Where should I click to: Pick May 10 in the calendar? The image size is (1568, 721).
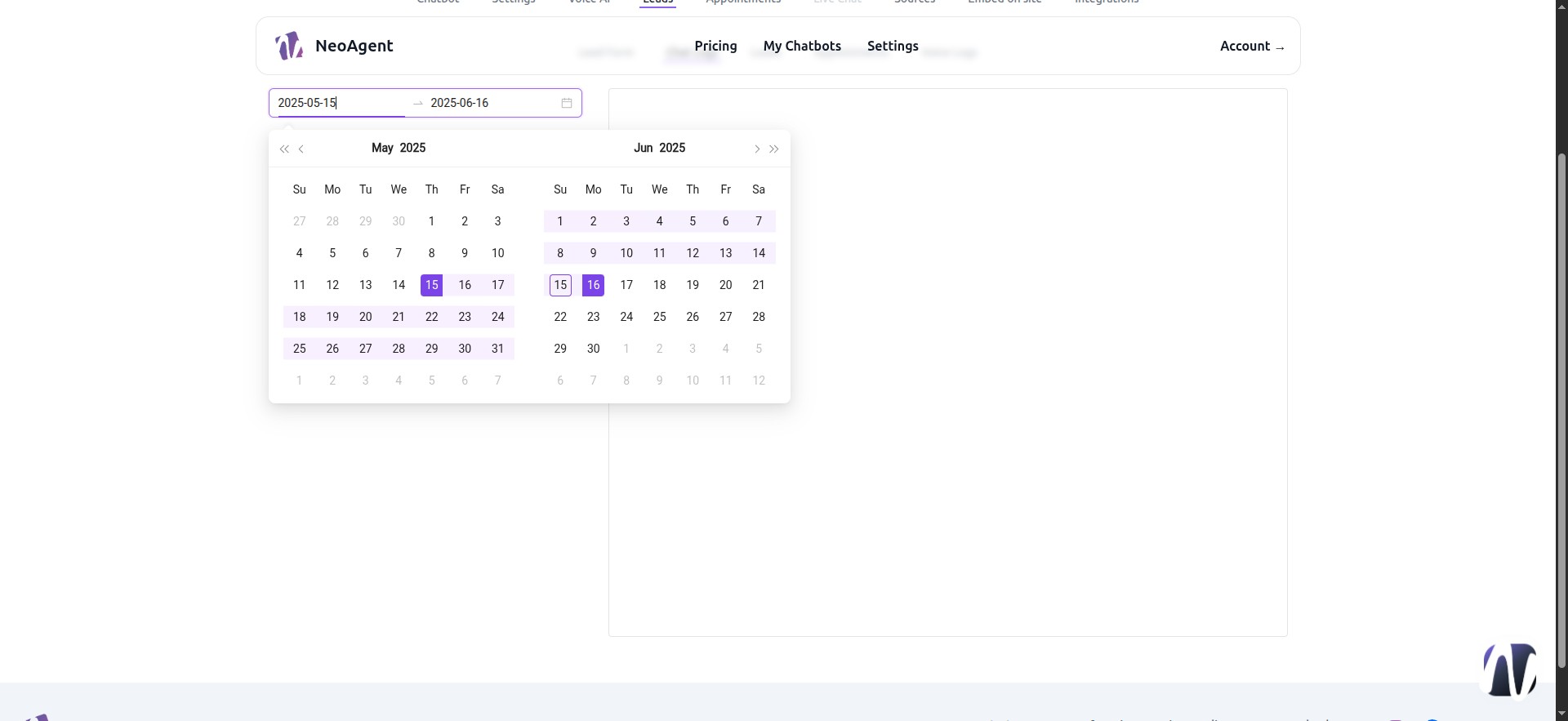point(498,253)
